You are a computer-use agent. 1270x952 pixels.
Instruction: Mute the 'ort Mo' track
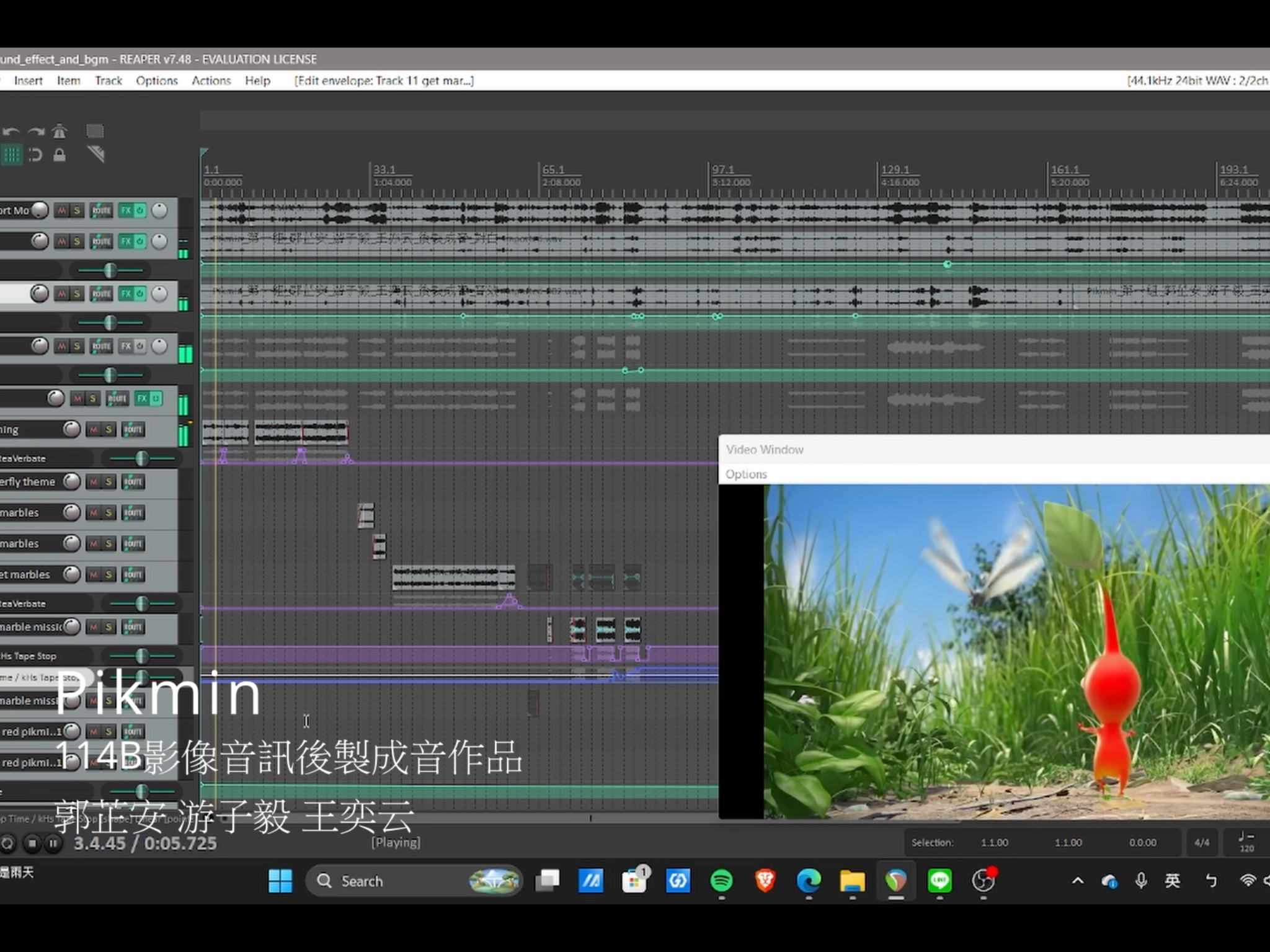(61, 211)
